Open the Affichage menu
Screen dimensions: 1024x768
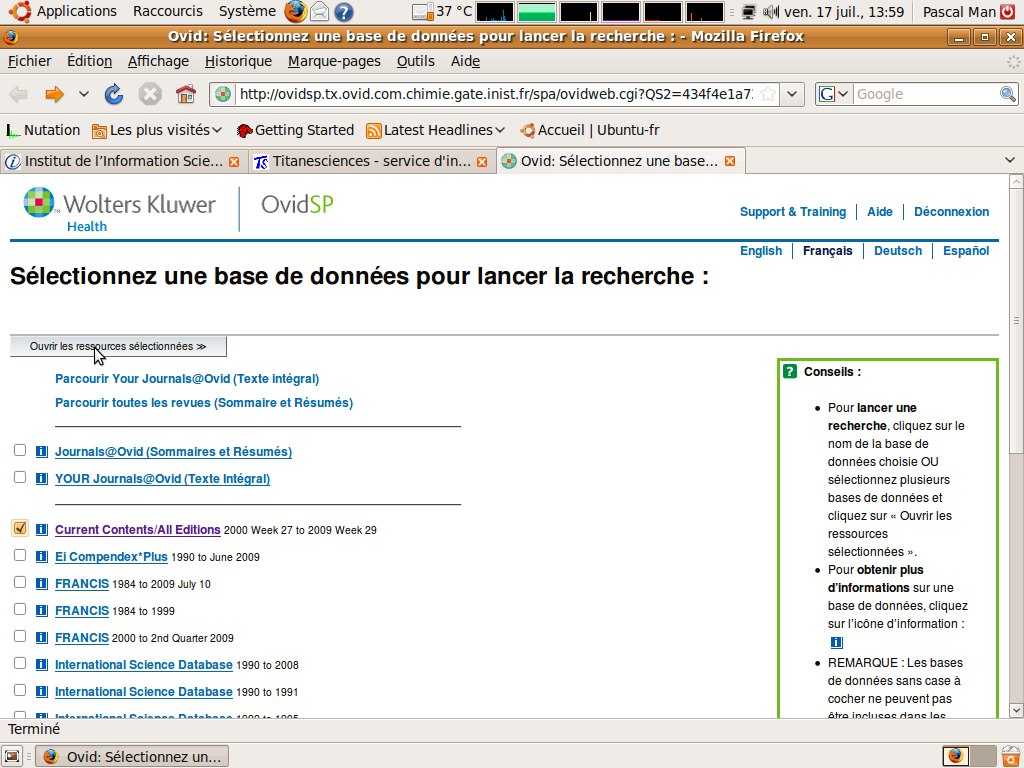point(158,61)
